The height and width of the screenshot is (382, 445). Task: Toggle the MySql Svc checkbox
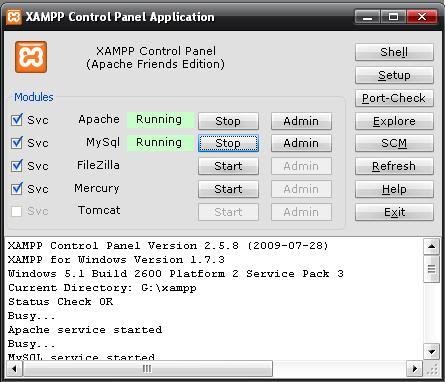click(x=17, y=143)
